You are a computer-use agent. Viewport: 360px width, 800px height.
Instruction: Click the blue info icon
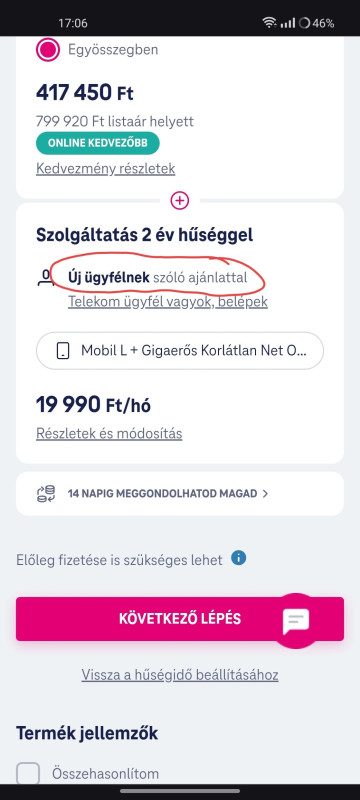click(239, 558)
